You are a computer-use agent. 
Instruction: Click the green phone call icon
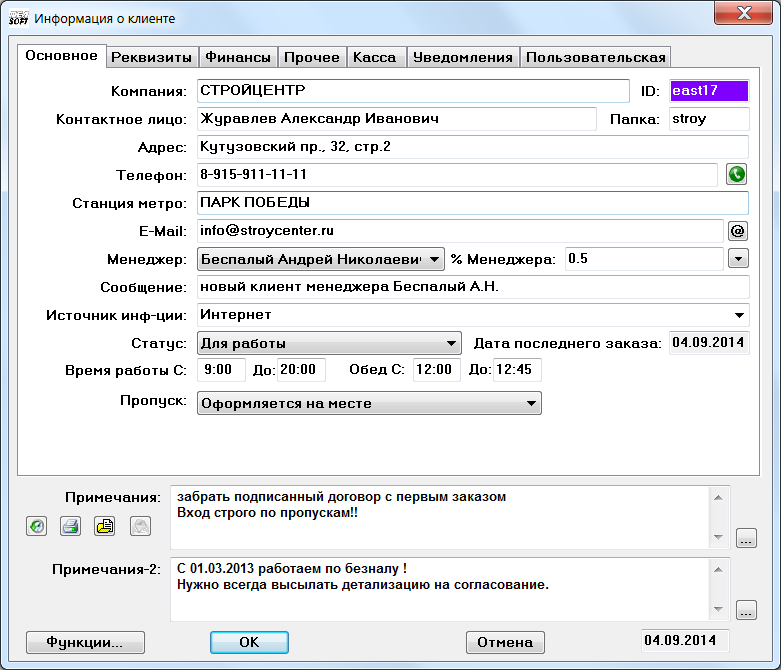click(737, 174)
